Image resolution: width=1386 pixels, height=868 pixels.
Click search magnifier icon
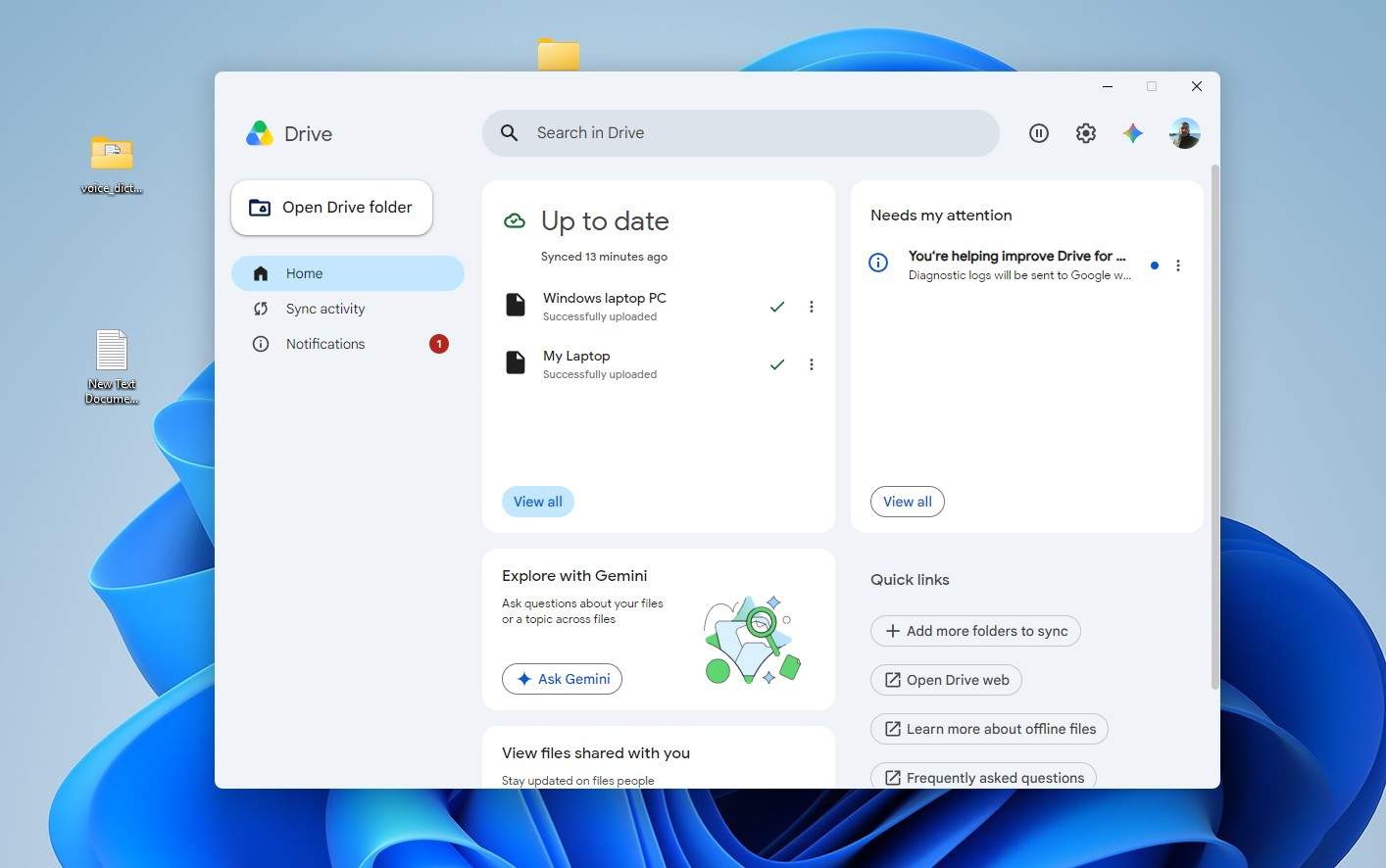(x=509, y=132)
